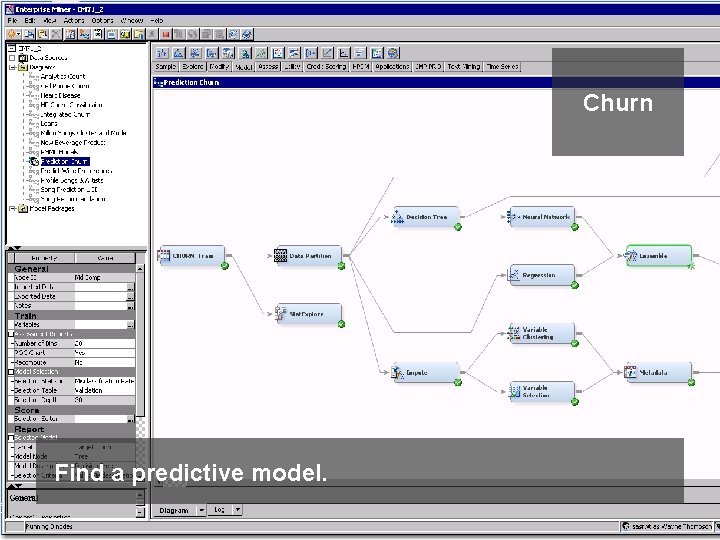720x540 pixels.
Task: Select the Neural Network node
Action: (542, 217)
